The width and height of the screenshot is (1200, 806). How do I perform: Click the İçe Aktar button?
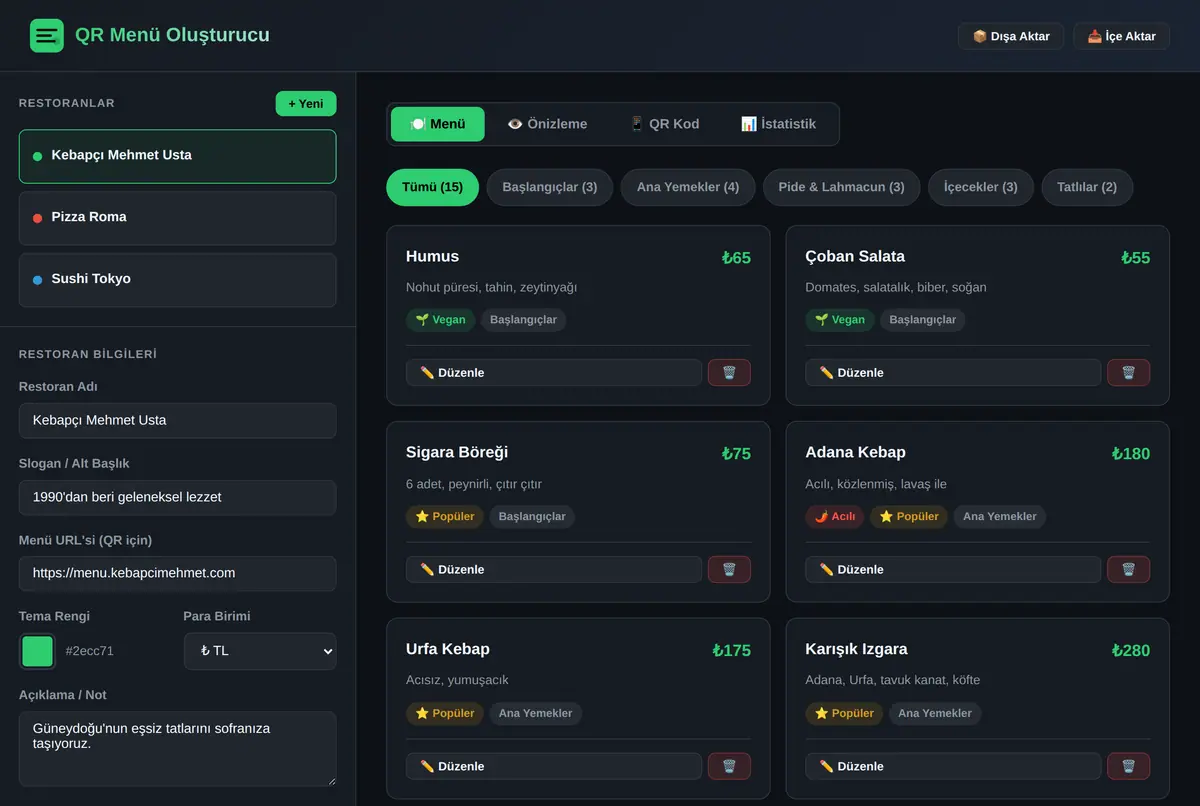coord(1122,36)
